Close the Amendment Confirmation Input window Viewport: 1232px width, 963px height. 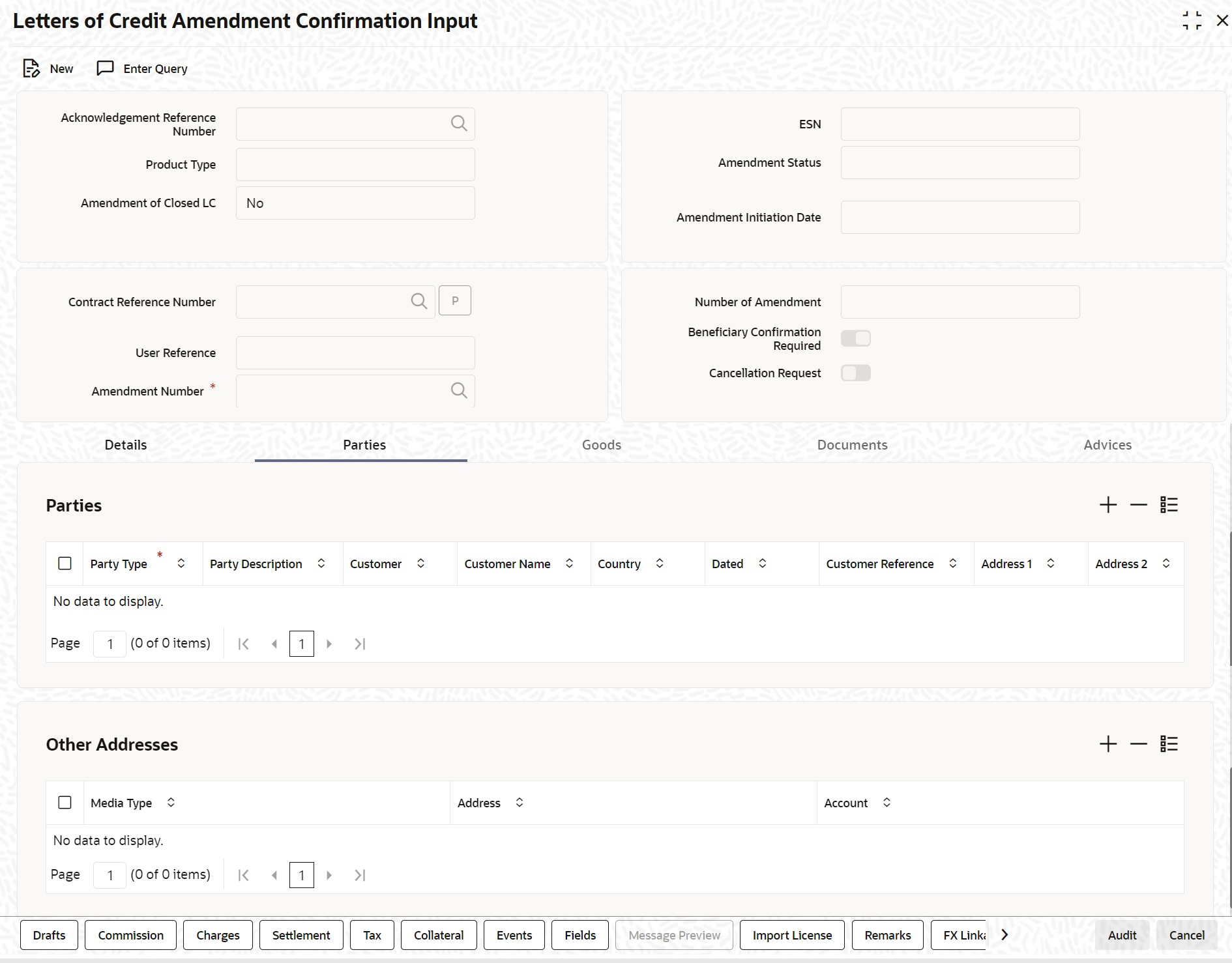(x=1222, y=21)
